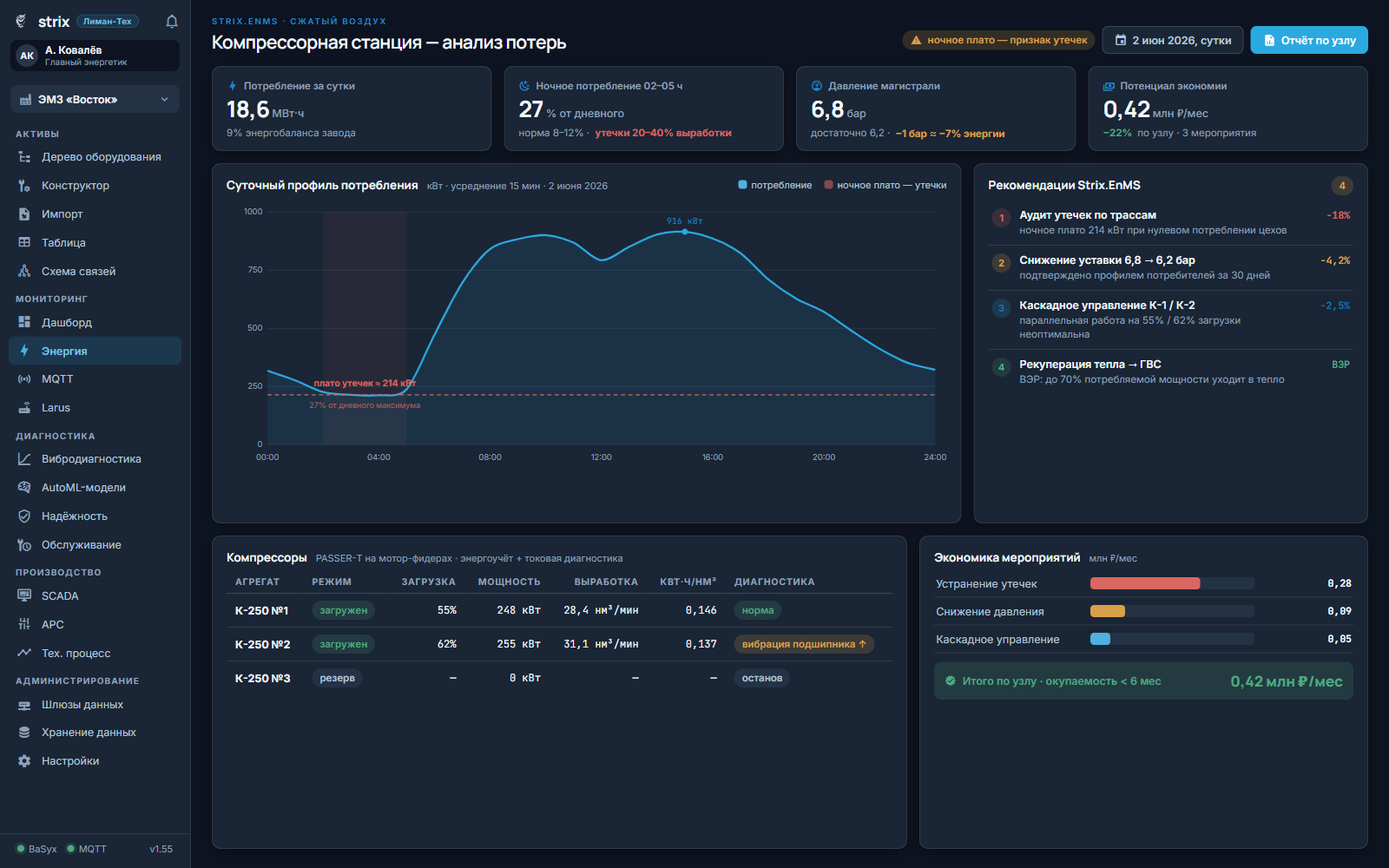Click the Шлюзы данных icon
1389x868 pixels.
tap(24, 705)
